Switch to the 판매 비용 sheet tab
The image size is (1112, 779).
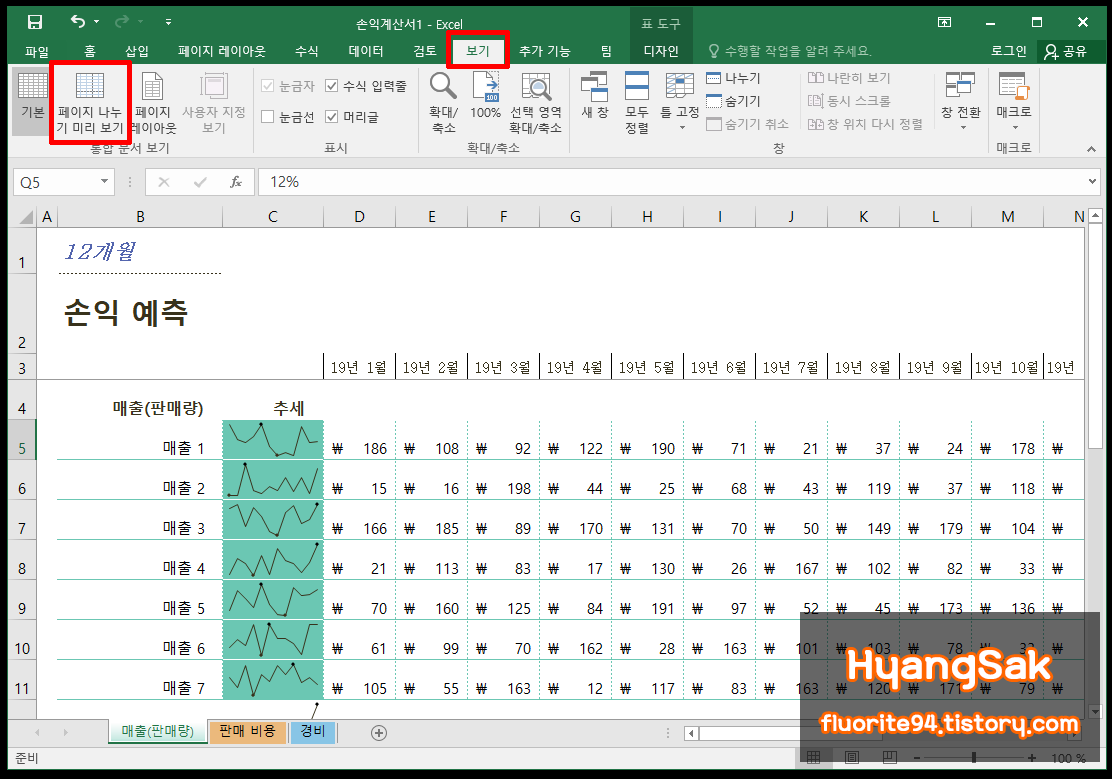248,731
